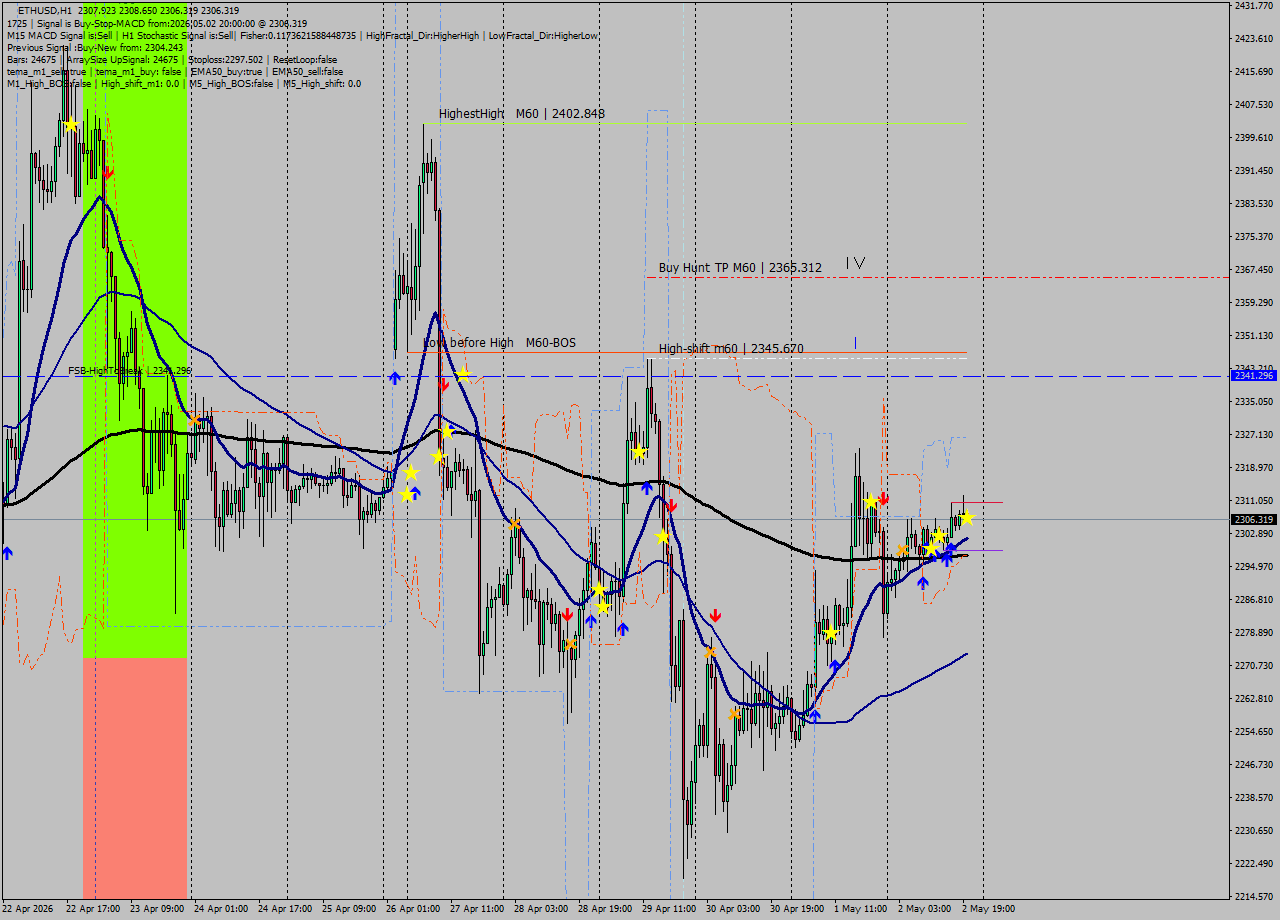Screen dimensions: 1280x920
Task: Click the 'M15 MACD Signal is:Sell' info line
Action: tap(302, 35)
